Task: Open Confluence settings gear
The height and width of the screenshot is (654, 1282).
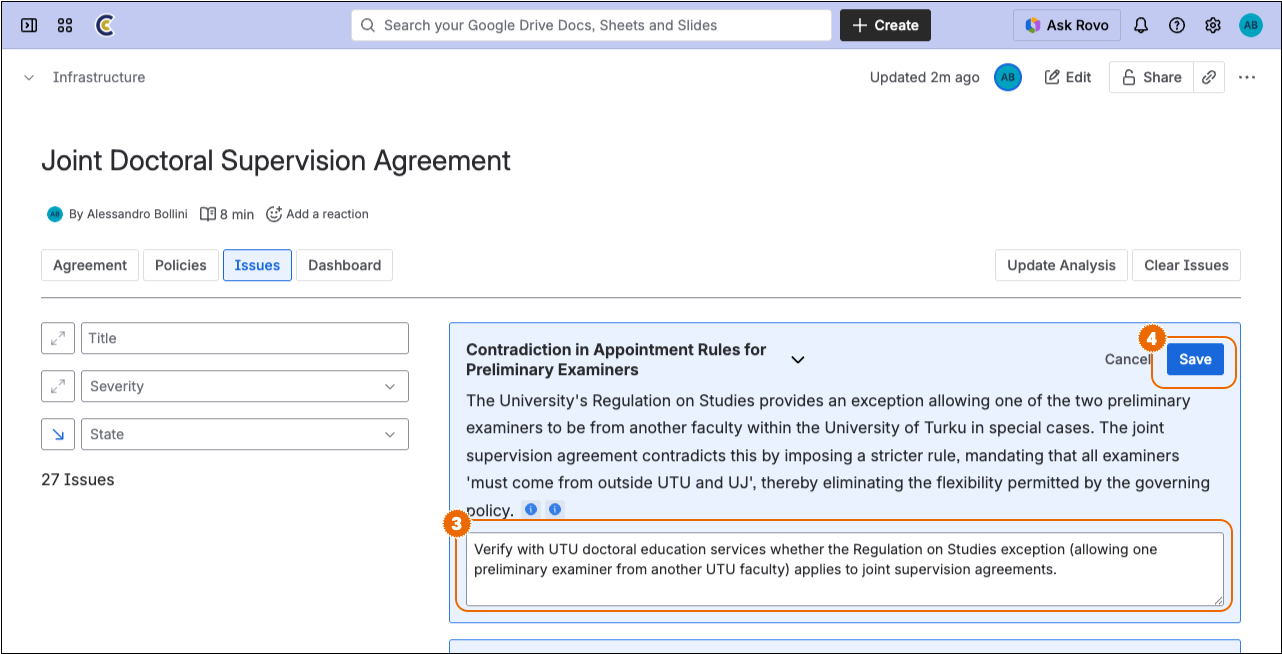Action: pos(1213,25)
